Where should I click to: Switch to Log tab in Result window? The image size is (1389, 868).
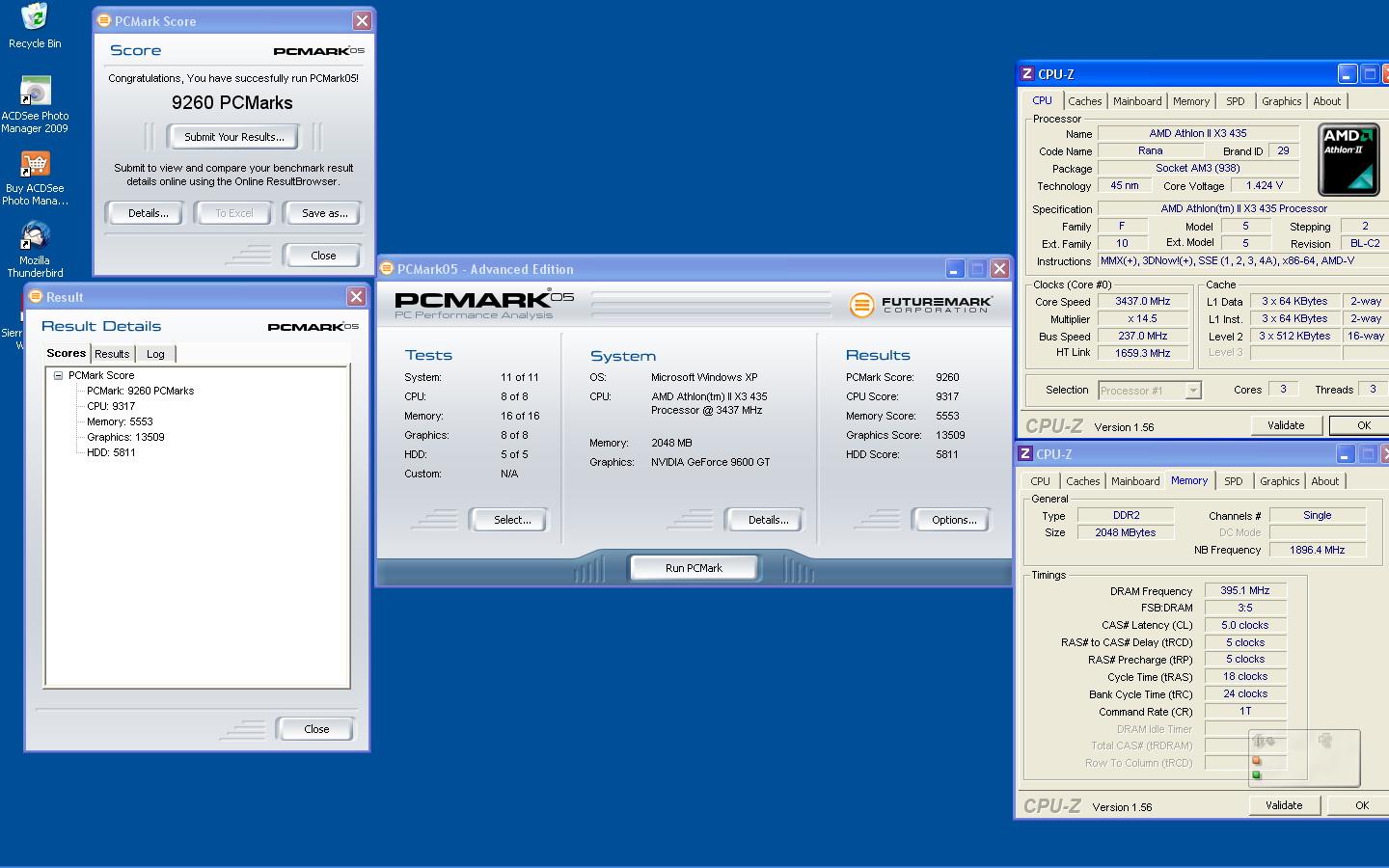pyautogui.click(x=155, y=354)
